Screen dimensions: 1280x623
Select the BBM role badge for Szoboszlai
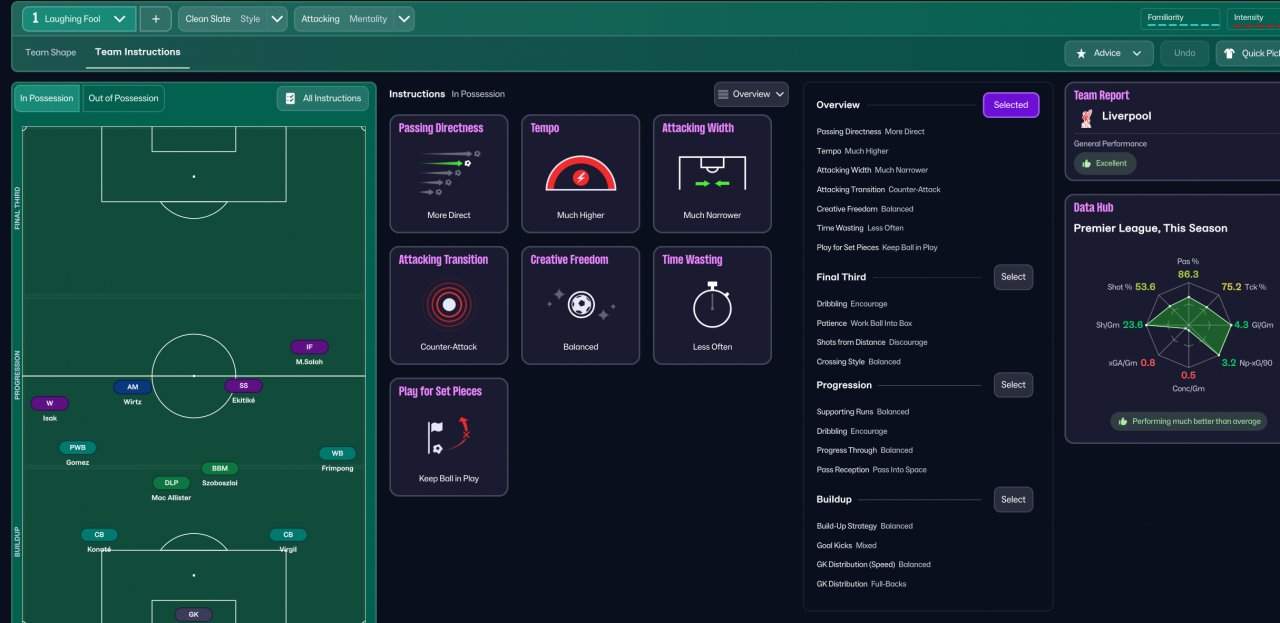click(220, 468)
